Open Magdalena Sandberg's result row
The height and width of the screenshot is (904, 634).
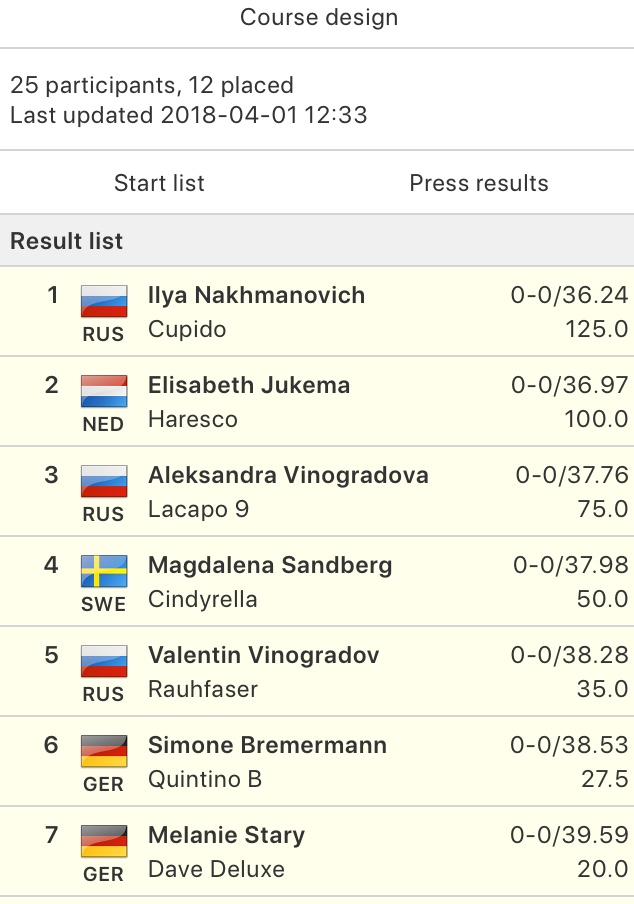317,581
